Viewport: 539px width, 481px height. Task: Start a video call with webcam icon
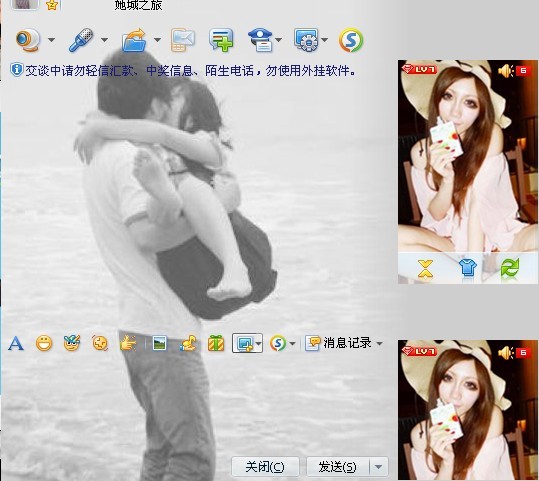pos(28,40)
